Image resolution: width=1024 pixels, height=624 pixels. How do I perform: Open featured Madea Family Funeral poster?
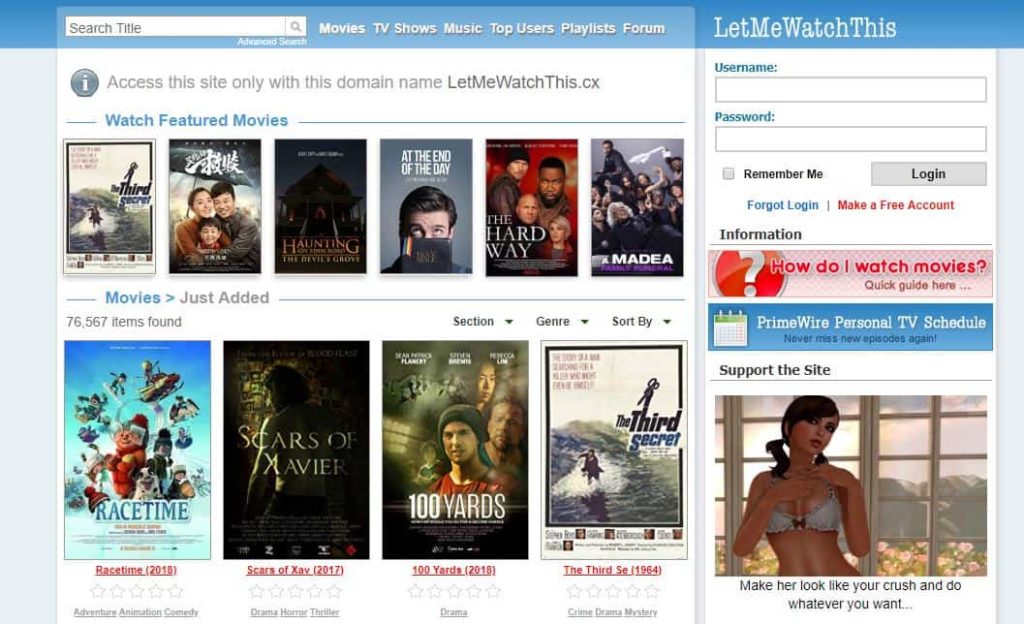click(637, 207)
